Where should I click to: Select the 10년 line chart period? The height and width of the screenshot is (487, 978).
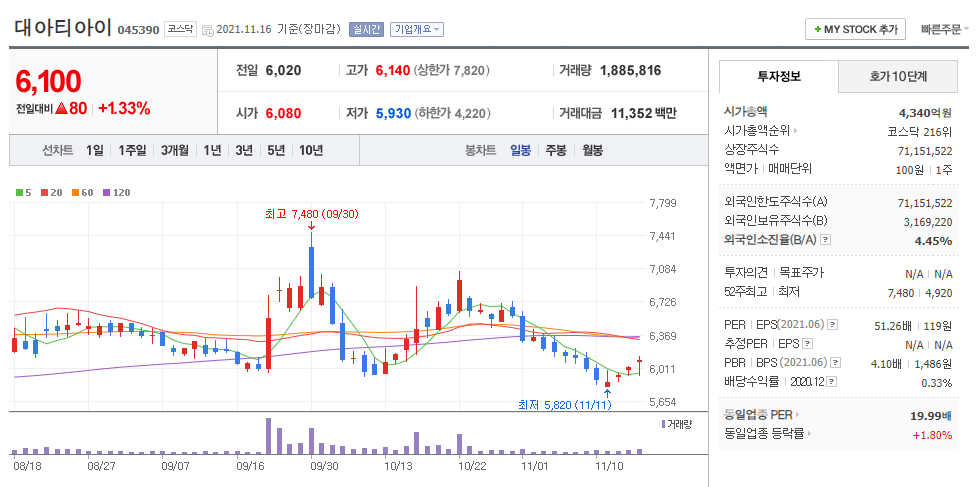311,150
